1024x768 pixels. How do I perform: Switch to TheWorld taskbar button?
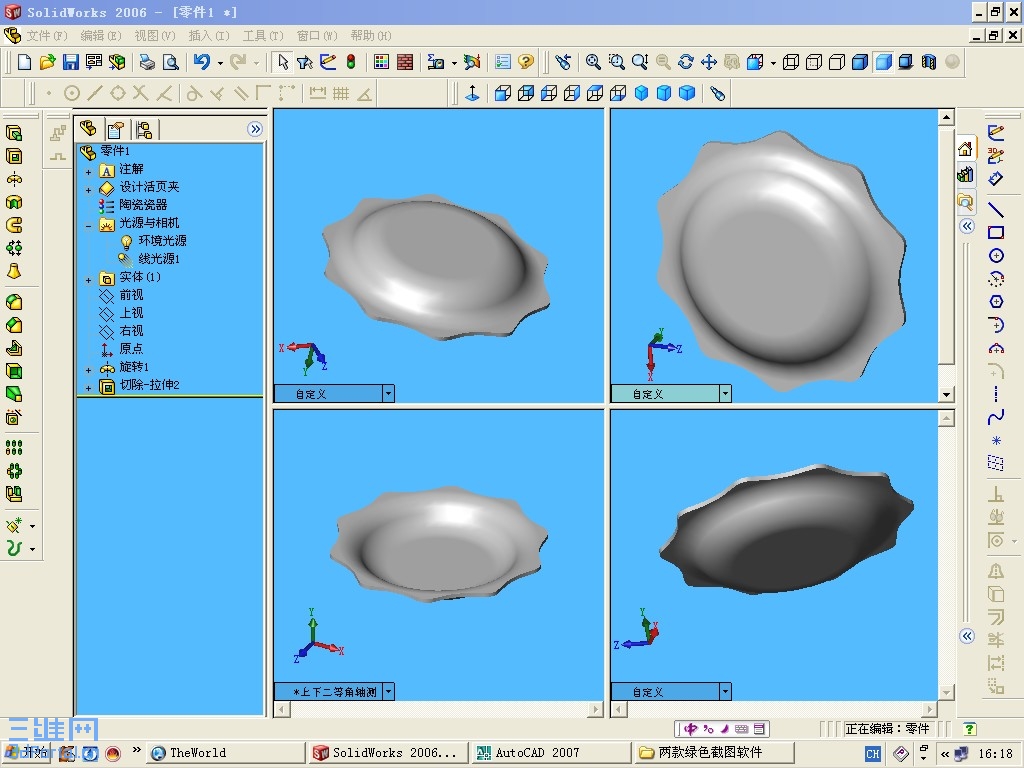pyautogui.click(x=225, y=753)
